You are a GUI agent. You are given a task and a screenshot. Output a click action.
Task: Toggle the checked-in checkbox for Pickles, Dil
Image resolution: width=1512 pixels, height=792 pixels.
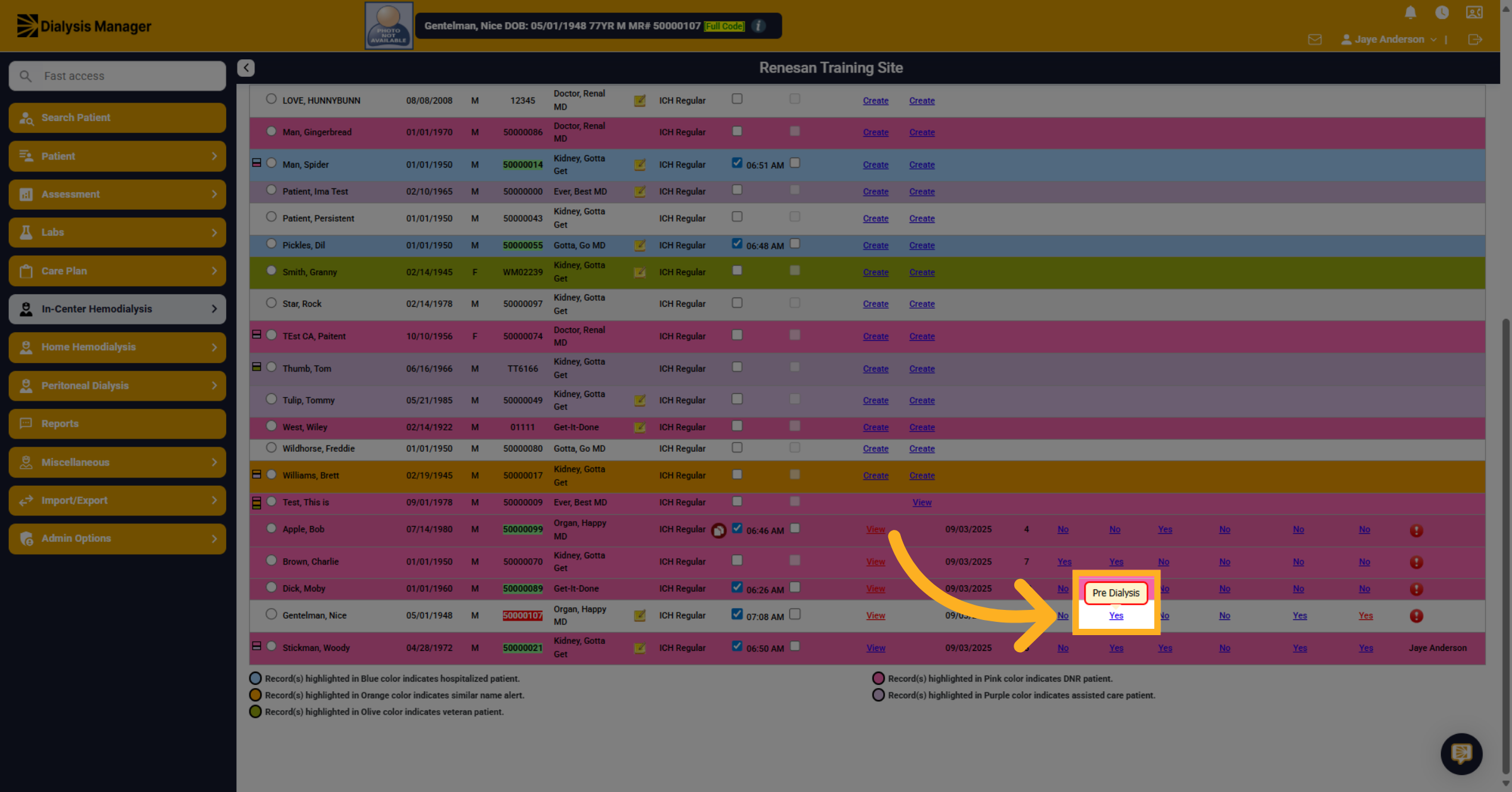(x=737, y=244)
